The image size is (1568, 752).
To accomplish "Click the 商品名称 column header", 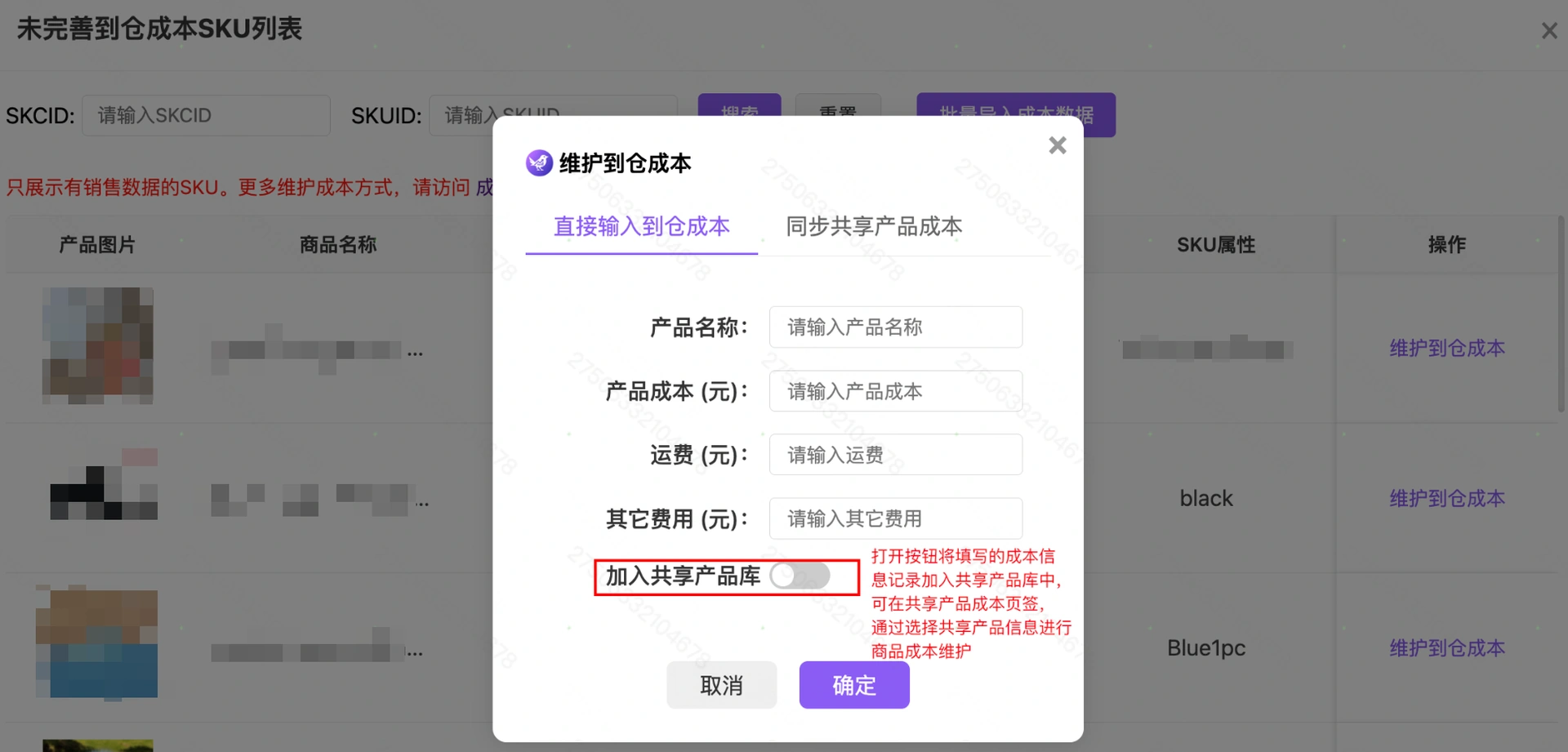I will coord(337,244).
